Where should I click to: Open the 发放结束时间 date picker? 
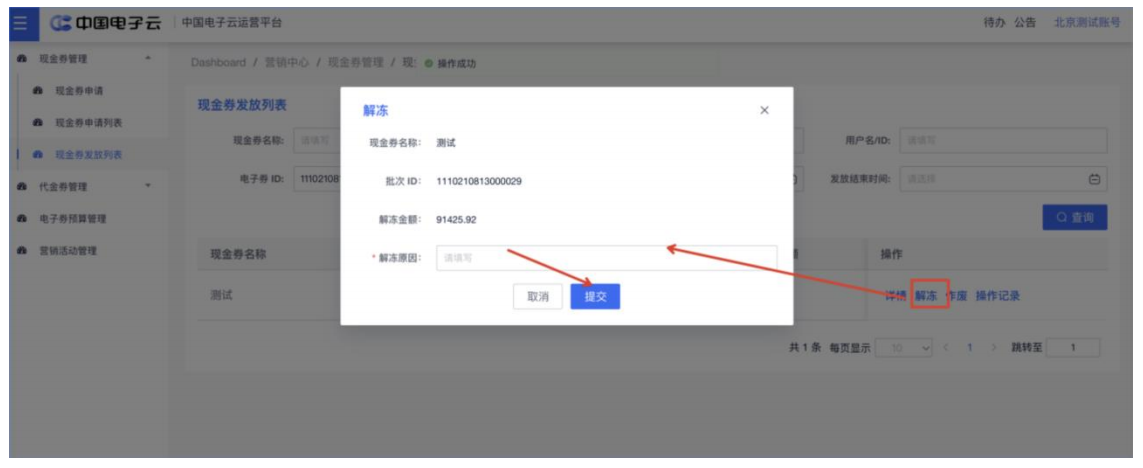click(1004, 179)
